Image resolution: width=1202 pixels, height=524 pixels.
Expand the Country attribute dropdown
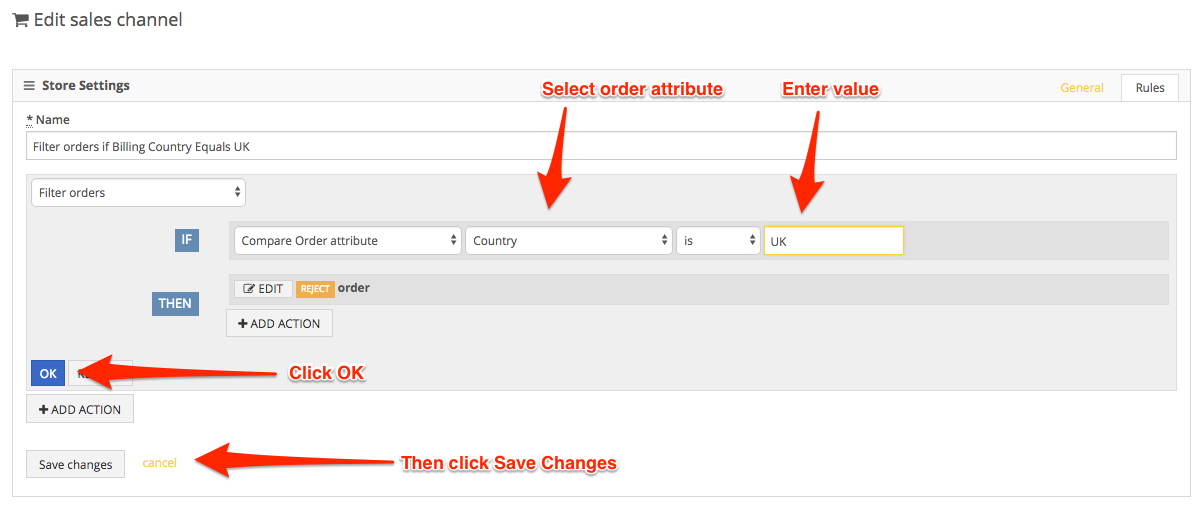[x=568, y=240]
